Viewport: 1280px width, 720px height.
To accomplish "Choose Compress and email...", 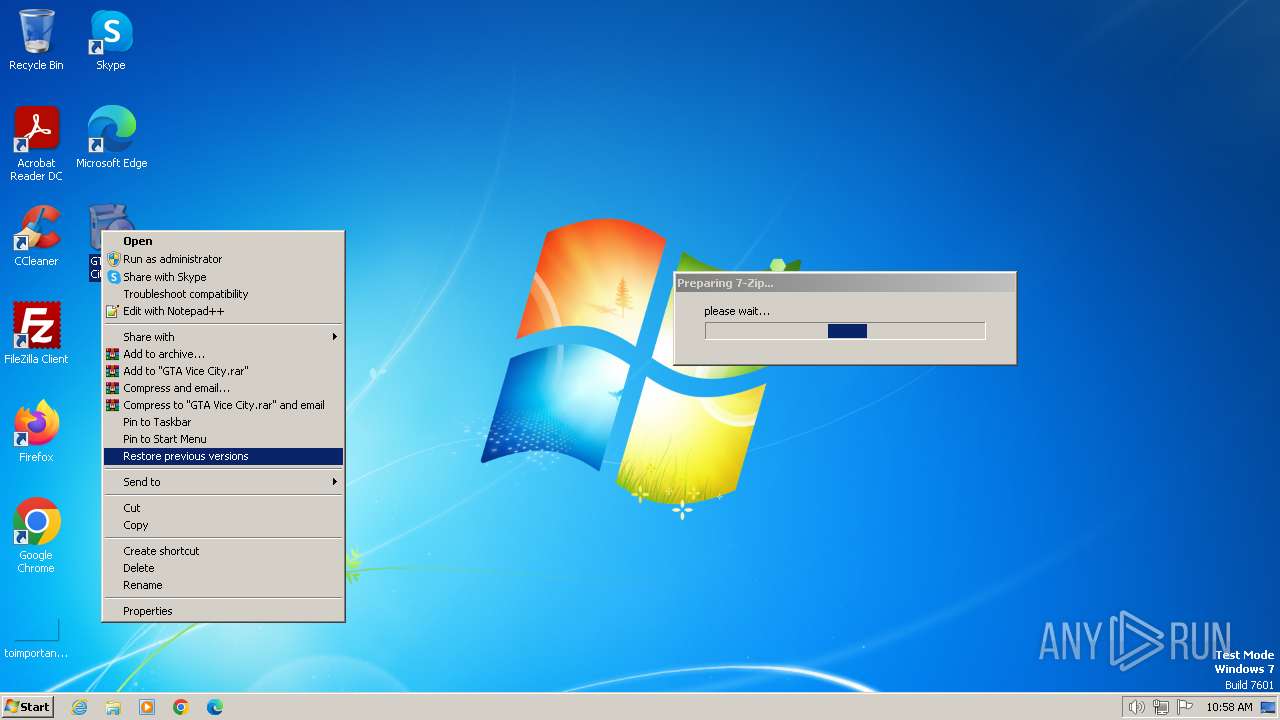I will point(223,388).
